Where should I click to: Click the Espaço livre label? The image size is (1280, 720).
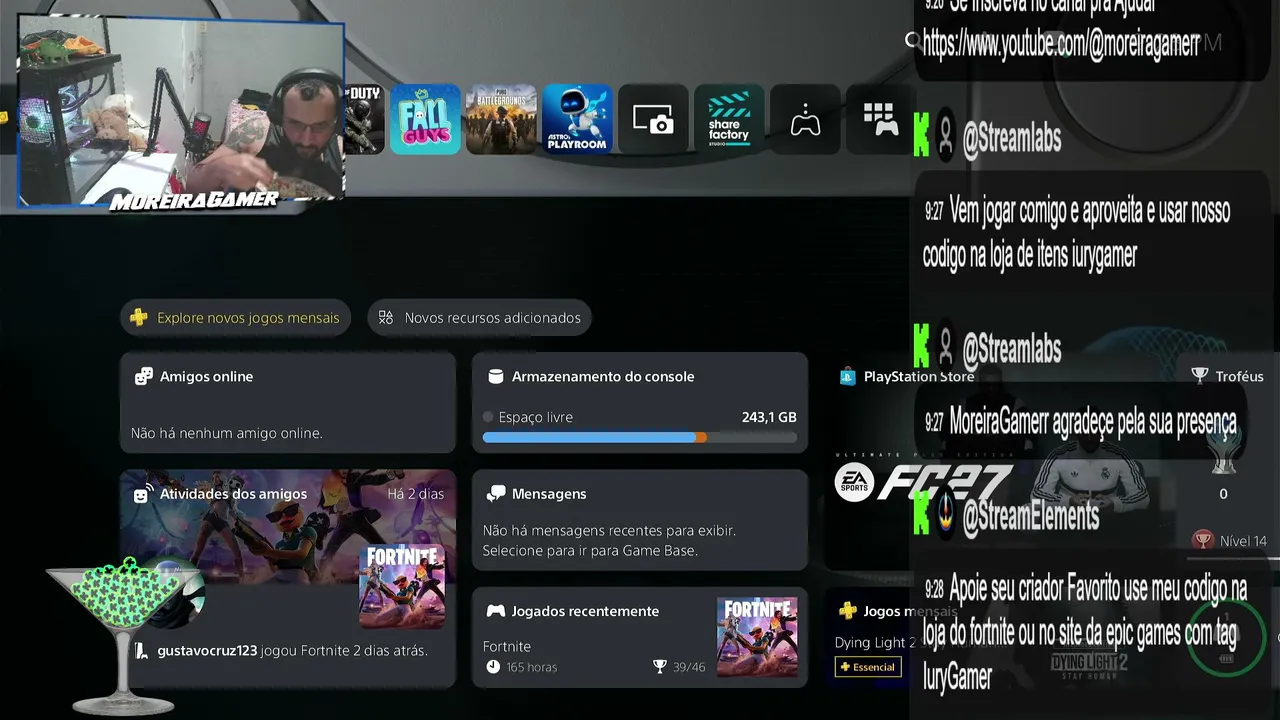tap(536, 417)
